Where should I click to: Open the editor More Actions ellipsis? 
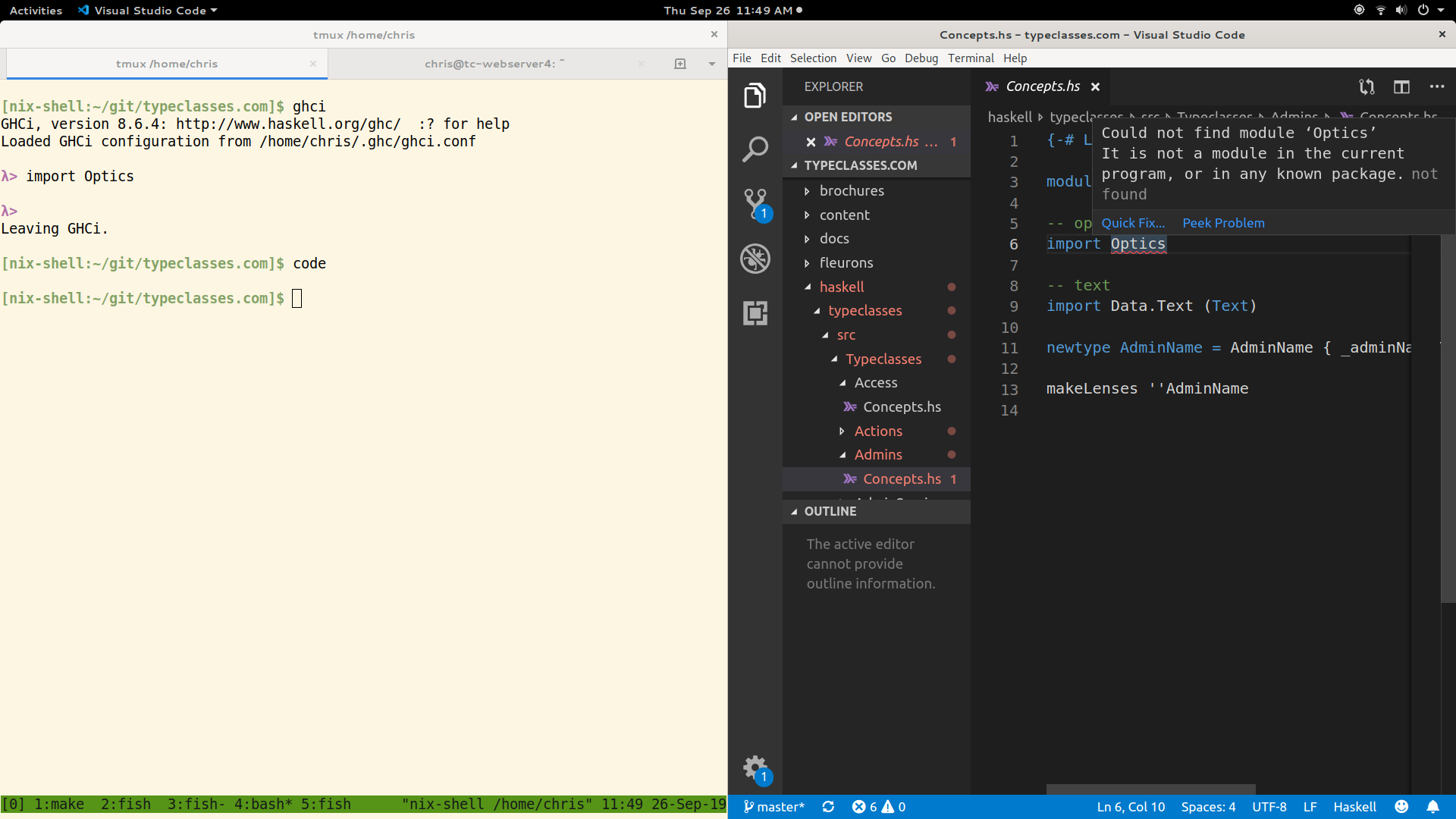pyautogui.click(x=1437, y=87)
